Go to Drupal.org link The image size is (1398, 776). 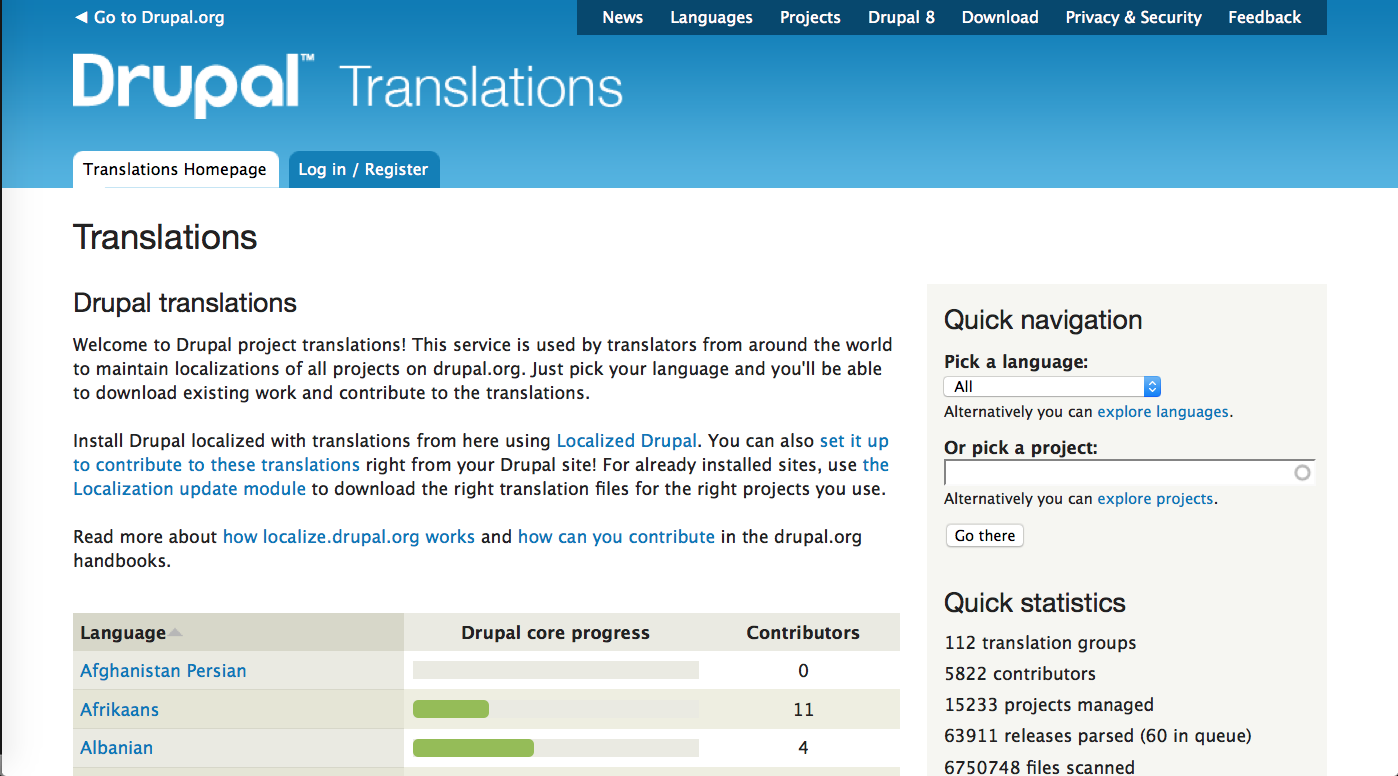(150, 17)
